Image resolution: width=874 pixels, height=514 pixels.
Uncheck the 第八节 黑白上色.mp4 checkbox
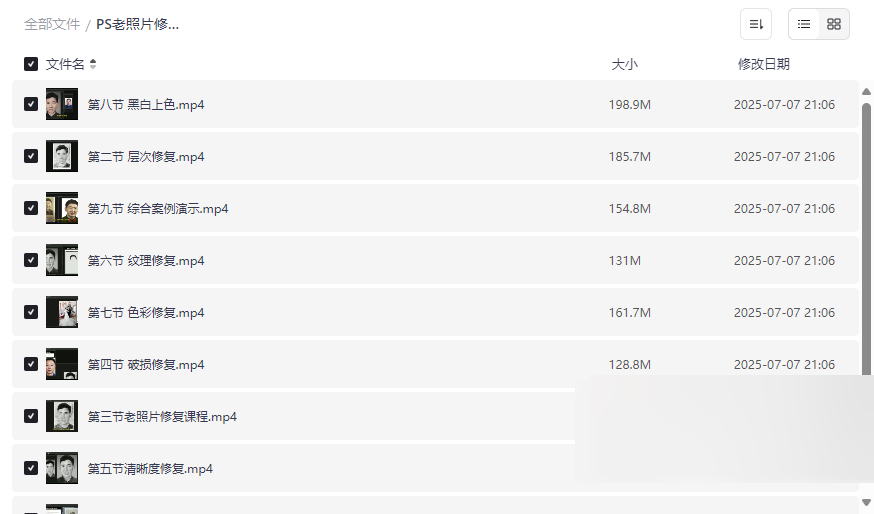click(x=31, y=104)
